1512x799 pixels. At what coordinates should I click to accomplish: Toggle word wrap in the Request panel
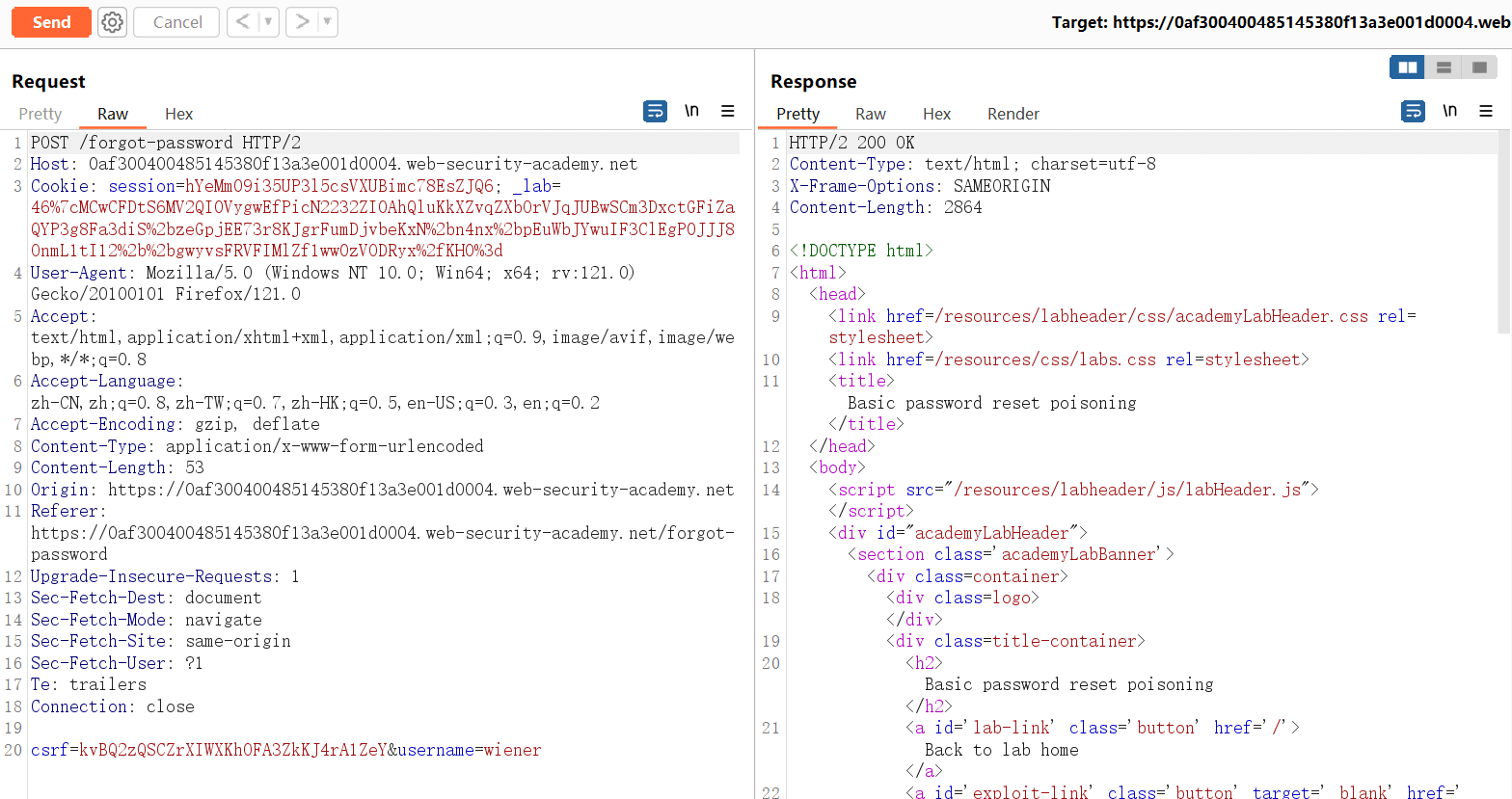click(655, 112)
